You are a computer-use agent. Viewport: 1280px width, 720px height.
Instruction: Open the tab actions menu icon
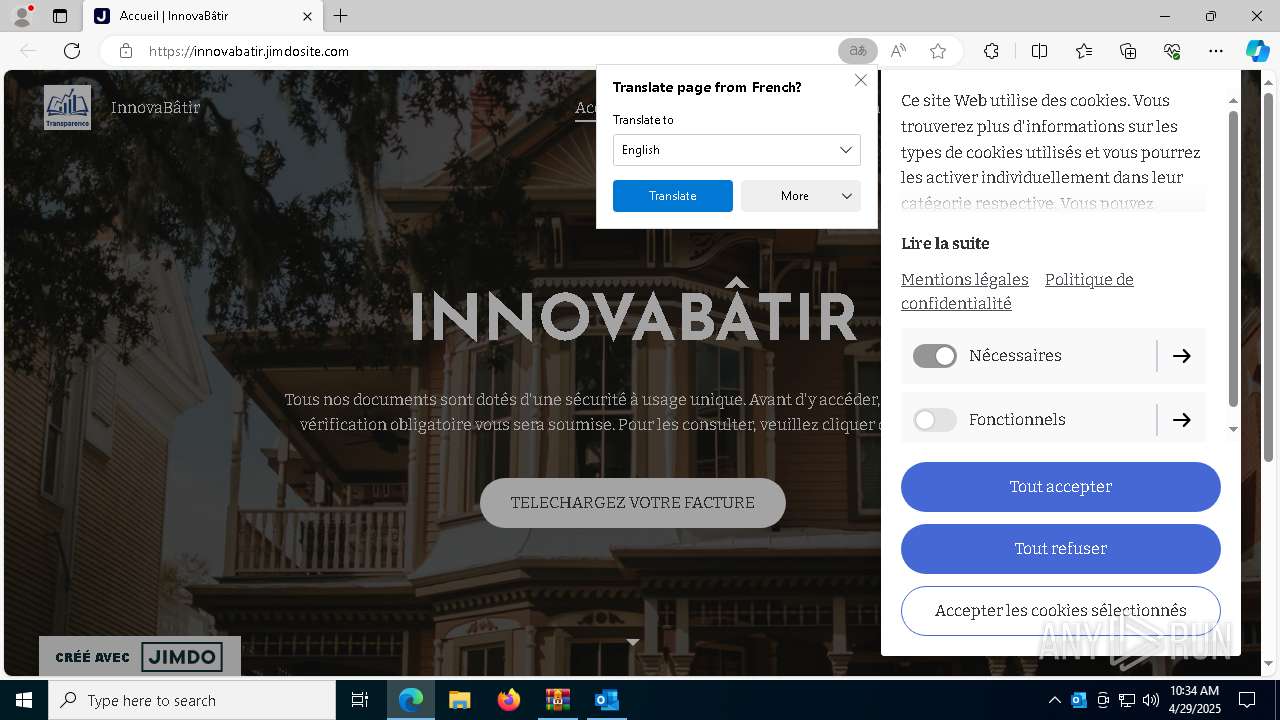(x=60, y=16)
